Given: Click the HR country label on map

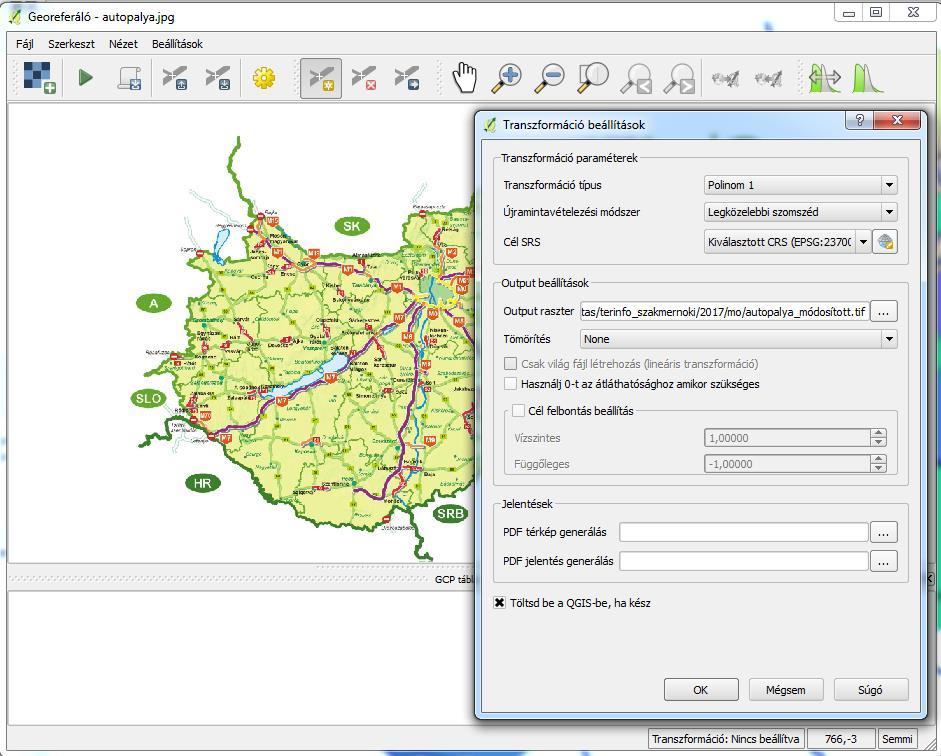Looking at the screenshot, I should 202,483.
